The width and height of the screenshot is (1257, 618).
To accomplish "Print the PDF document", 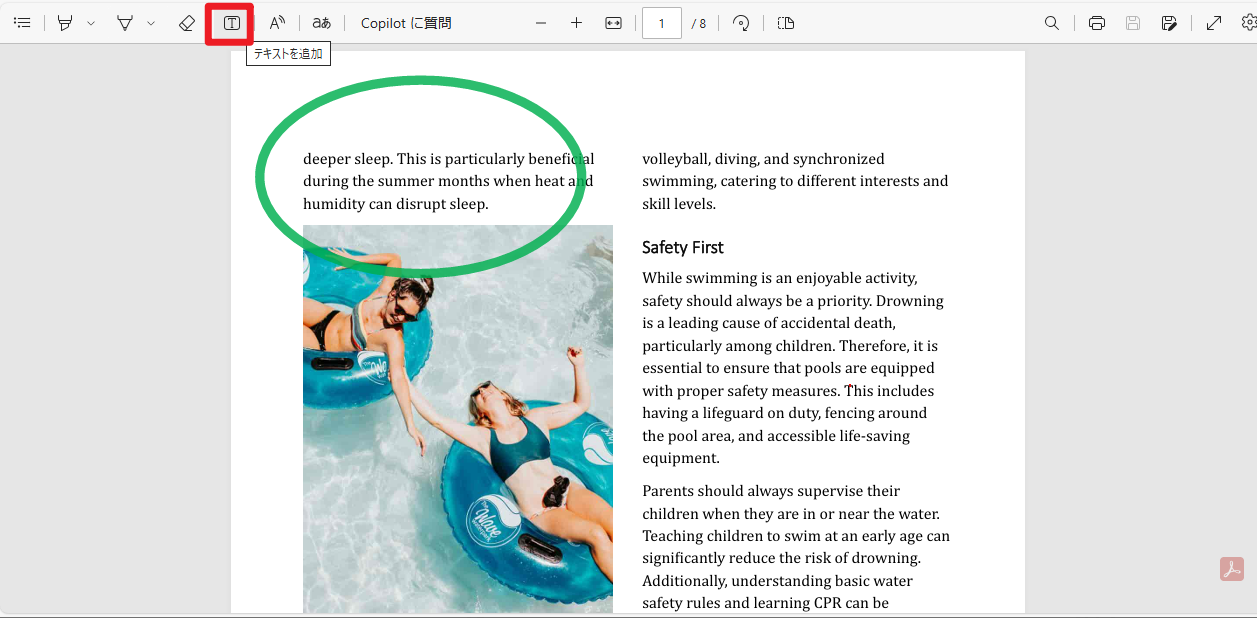I will tap(1097, 23).
